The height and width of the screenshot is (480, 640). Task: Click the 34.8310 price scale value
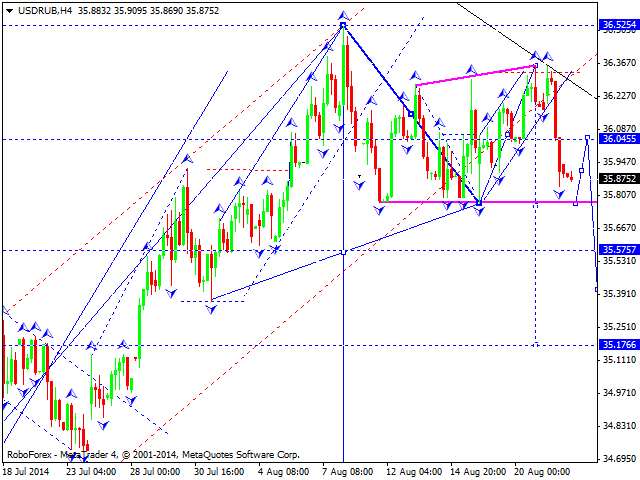point(620,426)
